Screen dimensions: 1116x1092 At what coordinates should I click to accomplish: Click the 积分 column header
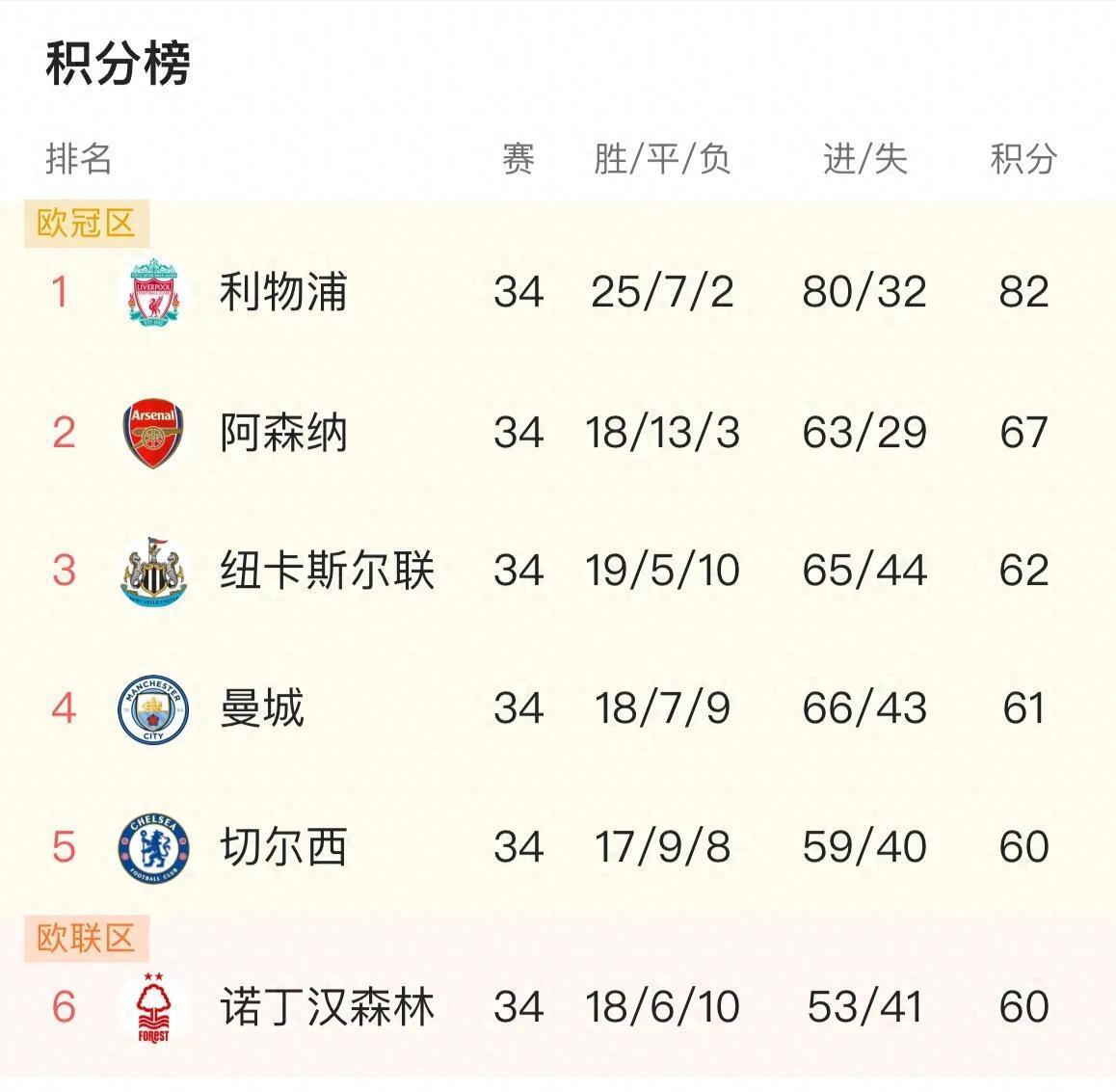tap(1023, 159)
